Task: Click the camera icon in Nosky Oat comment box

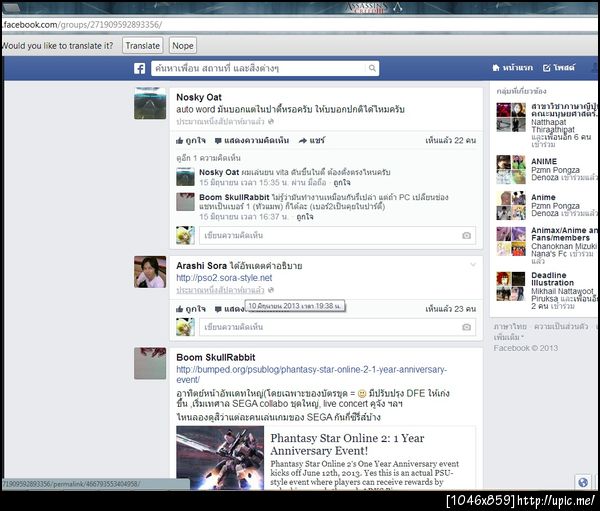Action: click(466, 235)
